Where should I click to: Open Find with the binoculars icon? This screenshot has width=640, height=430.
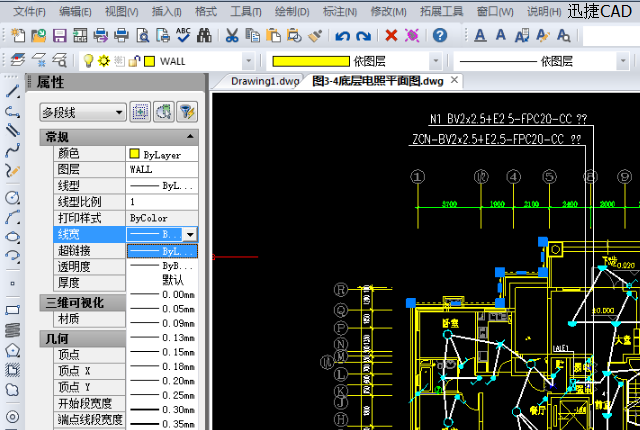(x=204, y=36)
